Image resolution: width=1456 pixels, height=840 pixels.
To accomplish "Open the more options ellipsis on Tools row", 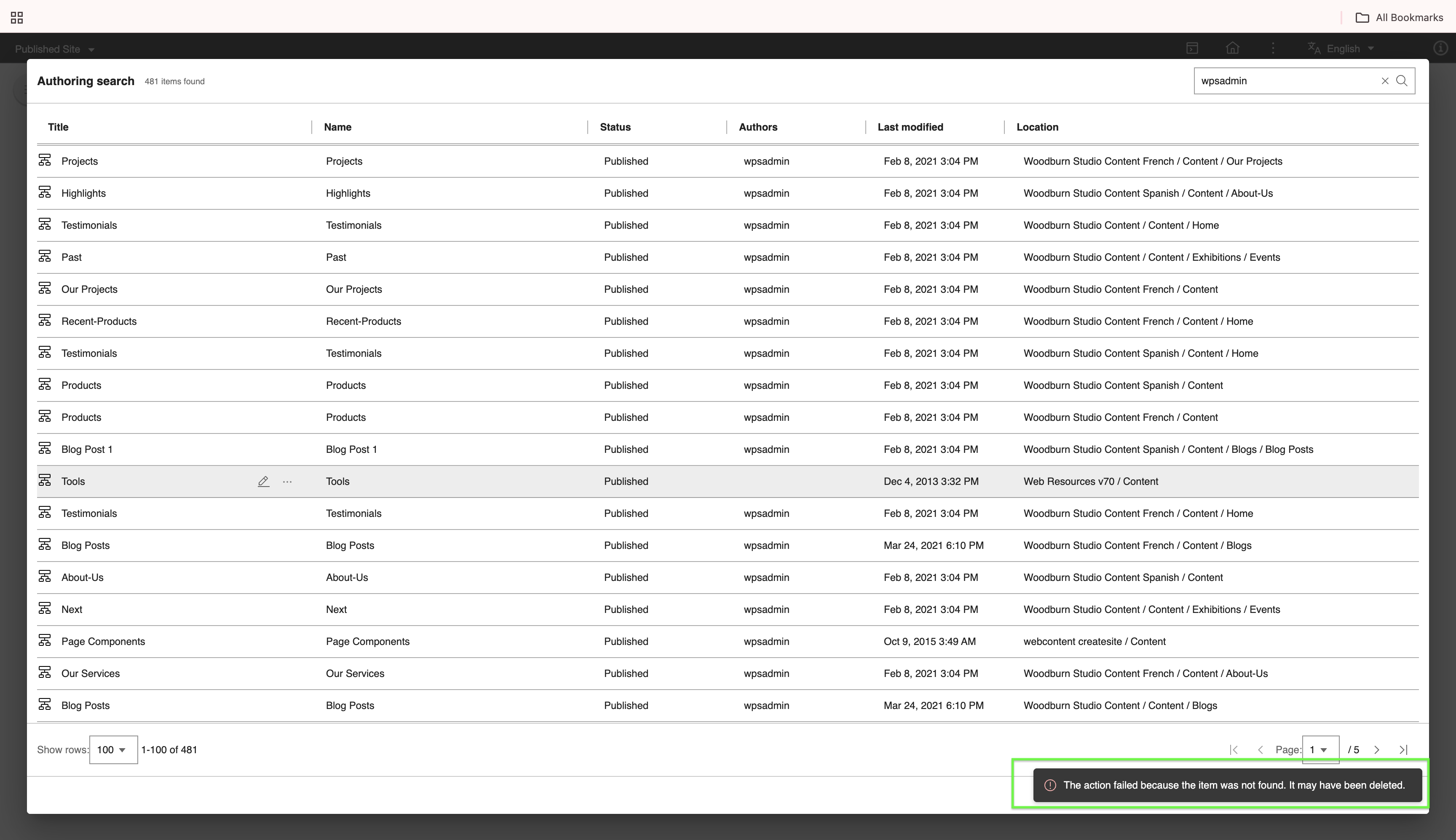I will coord(287,481).
